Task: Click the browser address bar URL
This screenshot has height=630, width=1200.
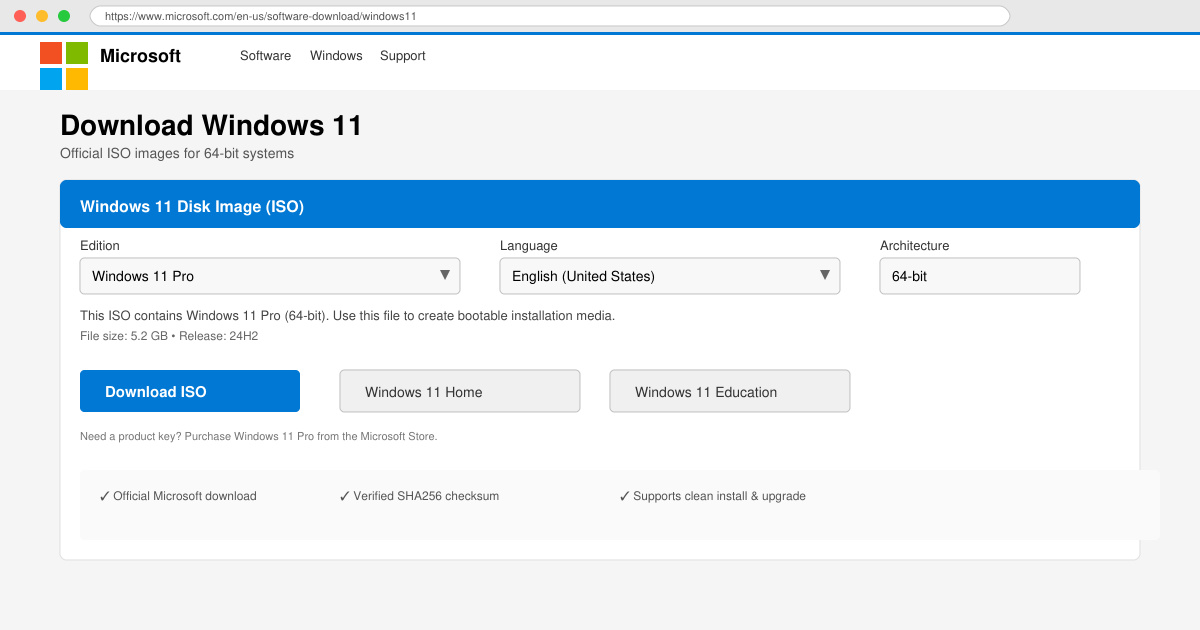Action: tap(550, 16)
